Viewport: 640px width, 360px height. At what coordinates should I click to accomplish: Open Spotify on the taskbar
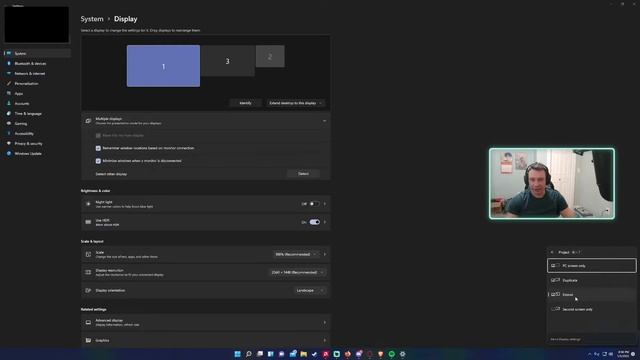click(x=391, y=354)
